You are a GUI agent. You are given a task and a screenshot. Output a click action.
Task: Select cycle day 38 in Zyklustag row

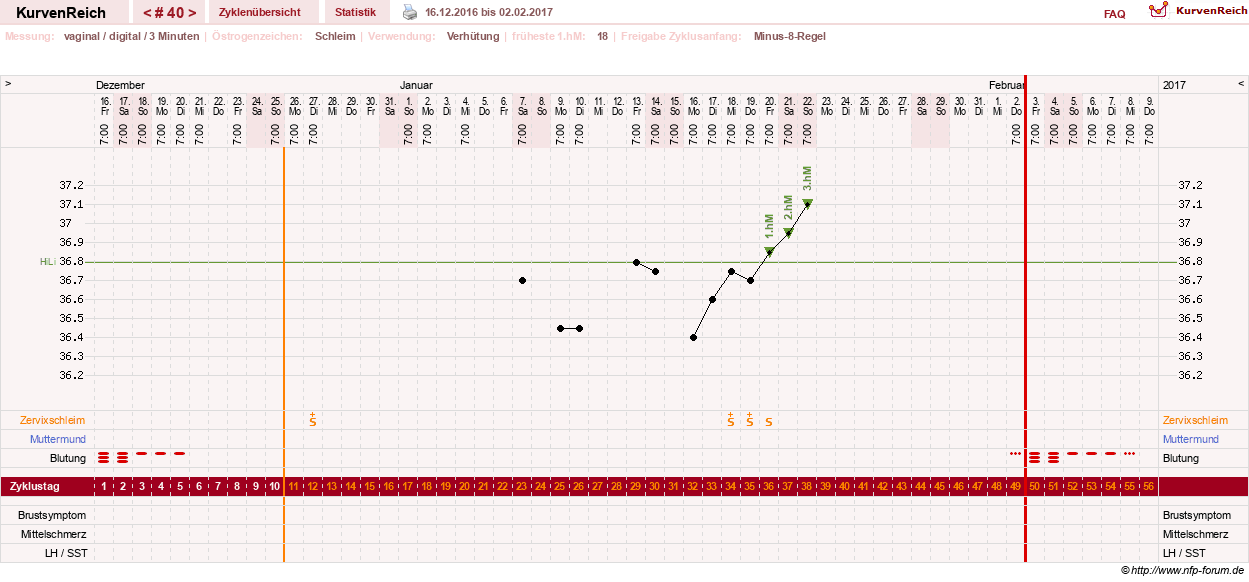pyautogui.click(x=807, y=486)
